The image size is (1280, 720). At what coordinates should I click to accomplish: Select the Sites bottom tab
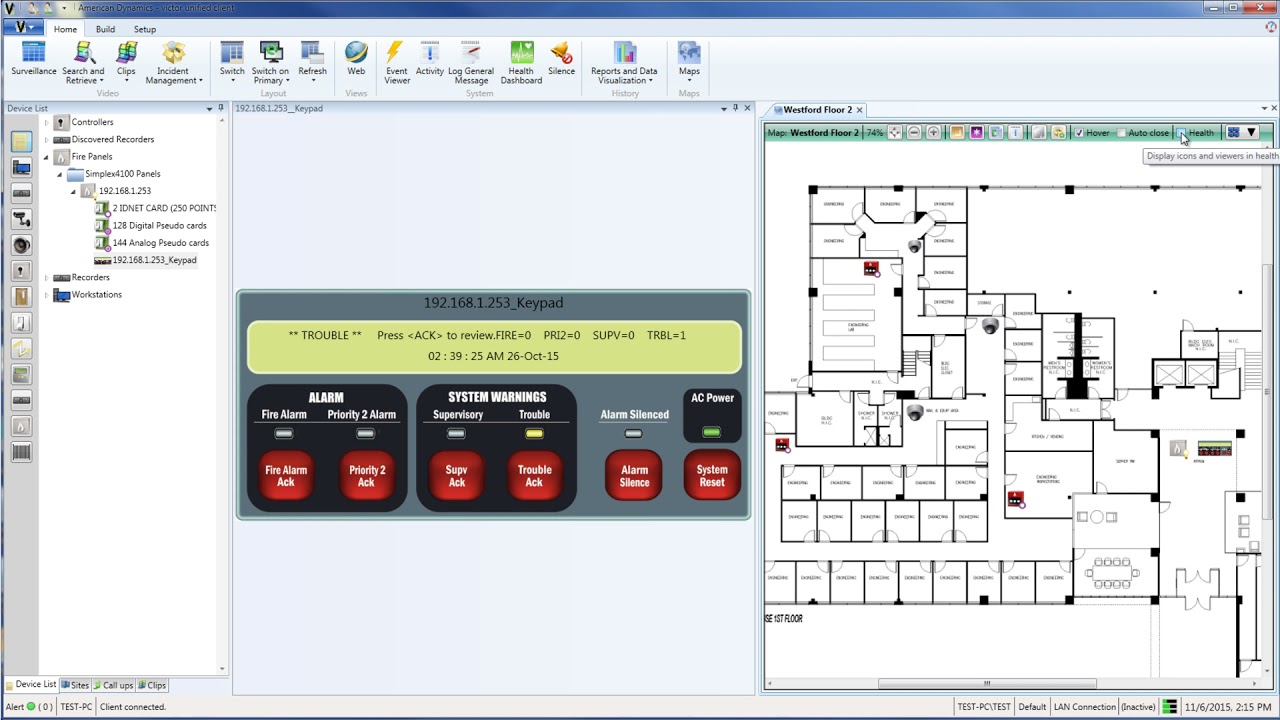coord(76,685)
